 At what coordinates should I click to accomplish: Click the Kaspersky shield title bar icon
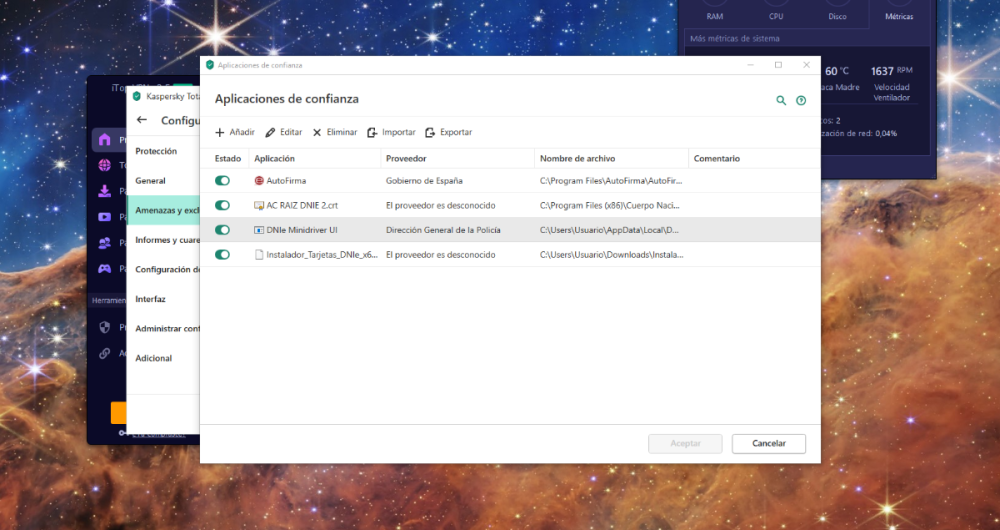(136, 96)
